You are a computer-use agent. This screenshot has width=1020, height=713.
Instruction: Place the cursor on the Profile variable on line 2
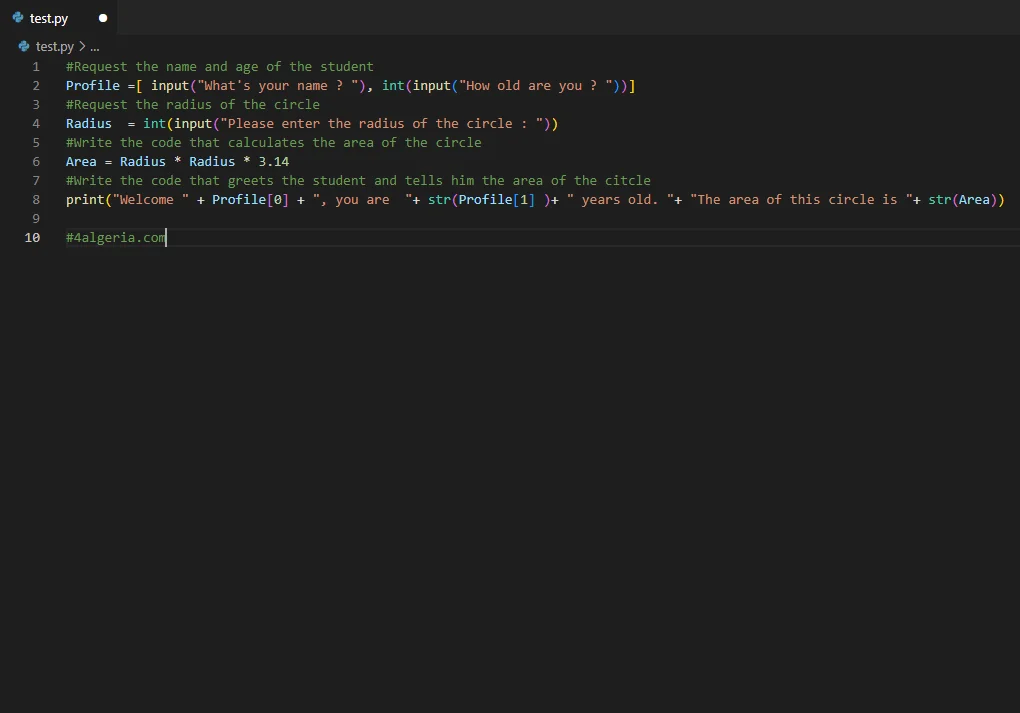click(x=92, y=86)
